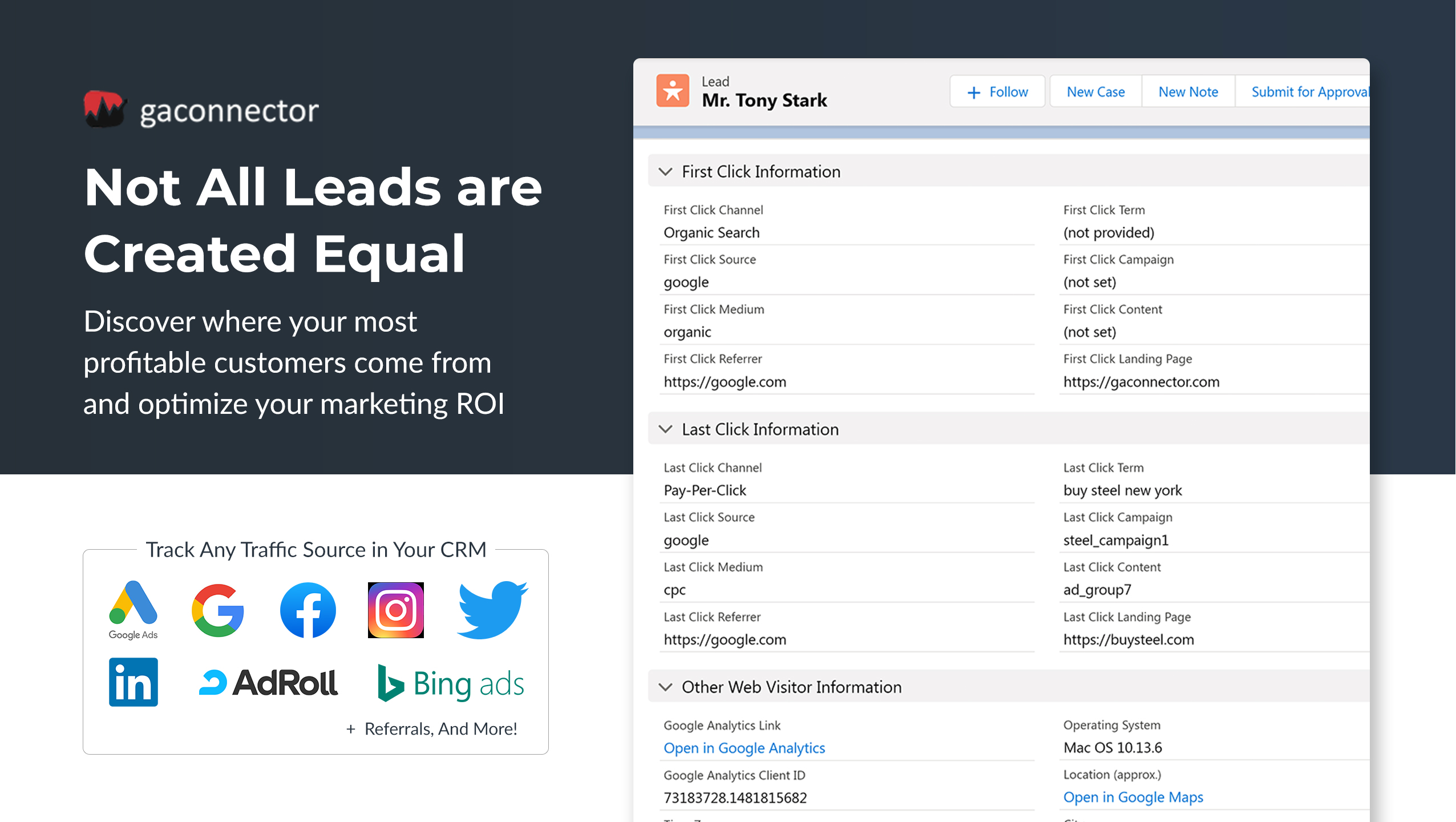Collapse Other Web Visitor Information section
Image resolution: width=1456 pixels, height=822 pixels.
(665, 687)
